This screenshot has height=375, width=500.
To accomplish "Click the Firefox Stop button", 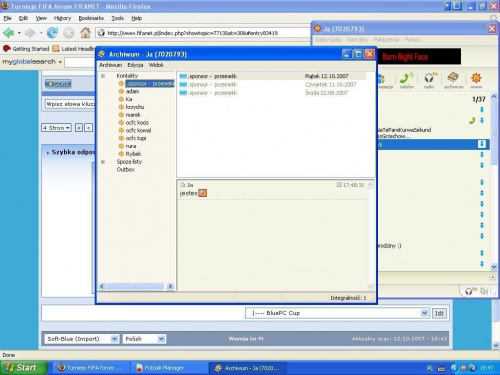I will click(68, 33).
